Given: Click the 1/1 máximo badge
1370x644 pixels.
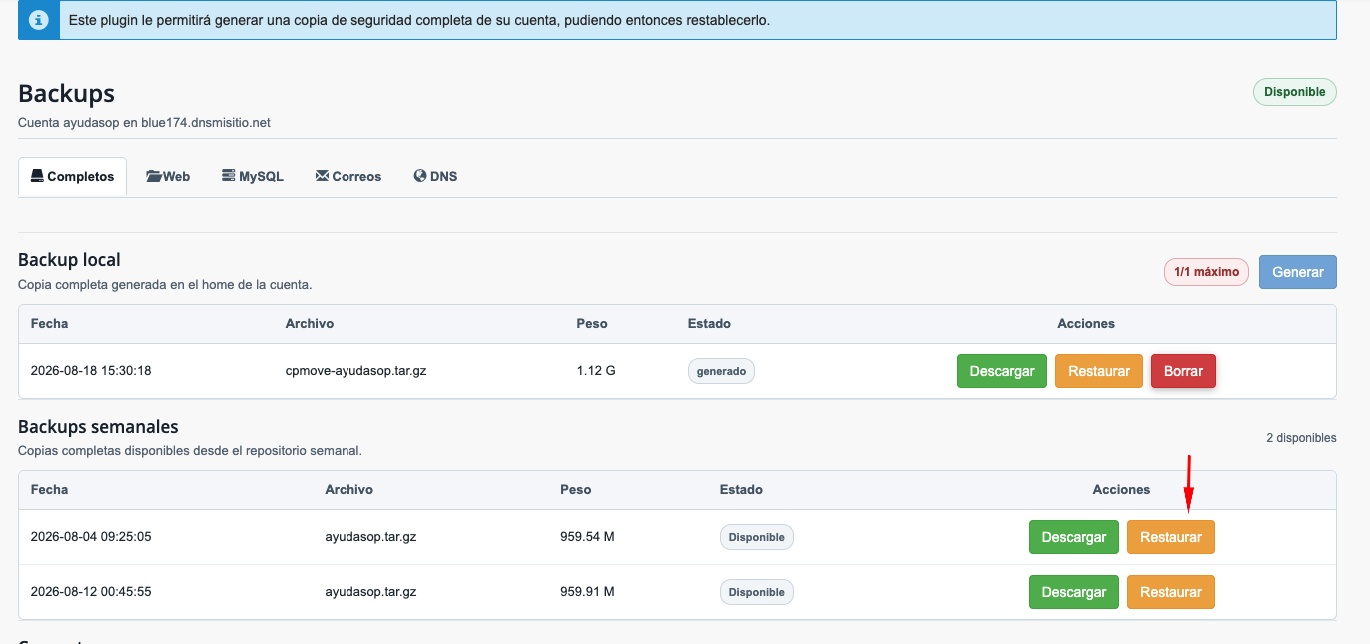Looking at the screenshot, I should coord(1206,272).
